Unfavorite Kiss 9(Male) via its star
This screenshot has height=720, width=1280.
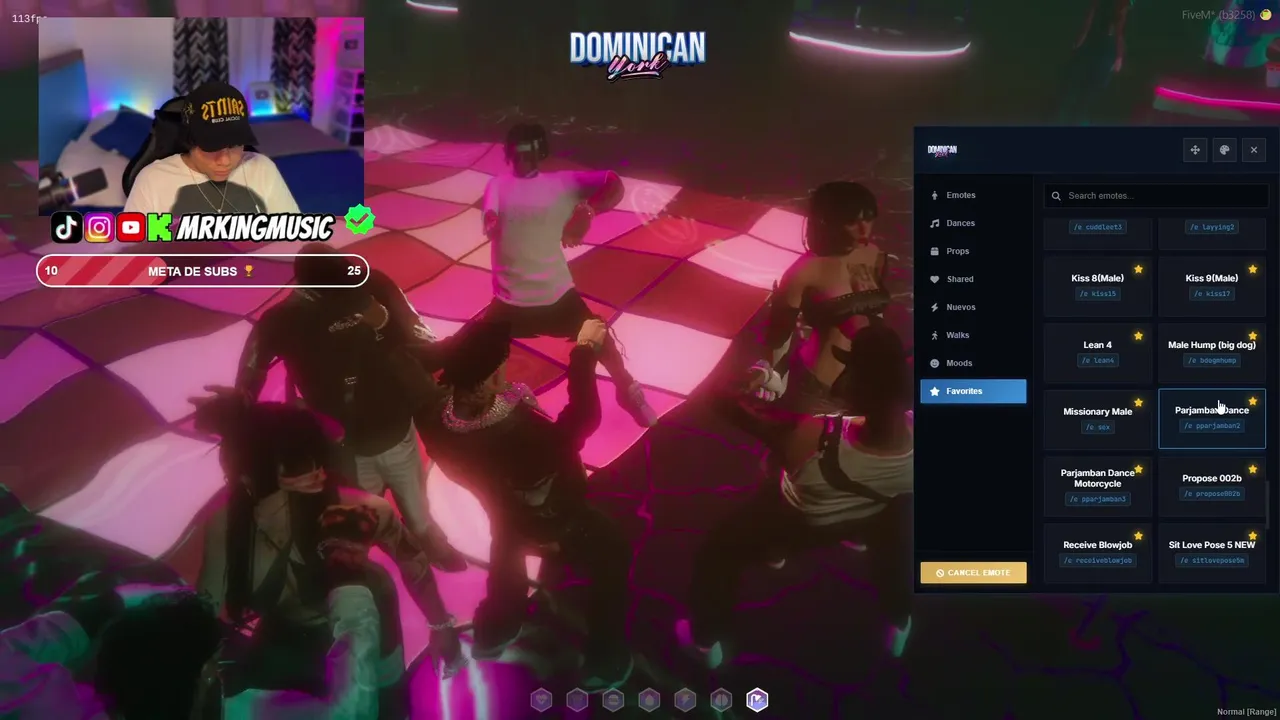coord(1253,269)
